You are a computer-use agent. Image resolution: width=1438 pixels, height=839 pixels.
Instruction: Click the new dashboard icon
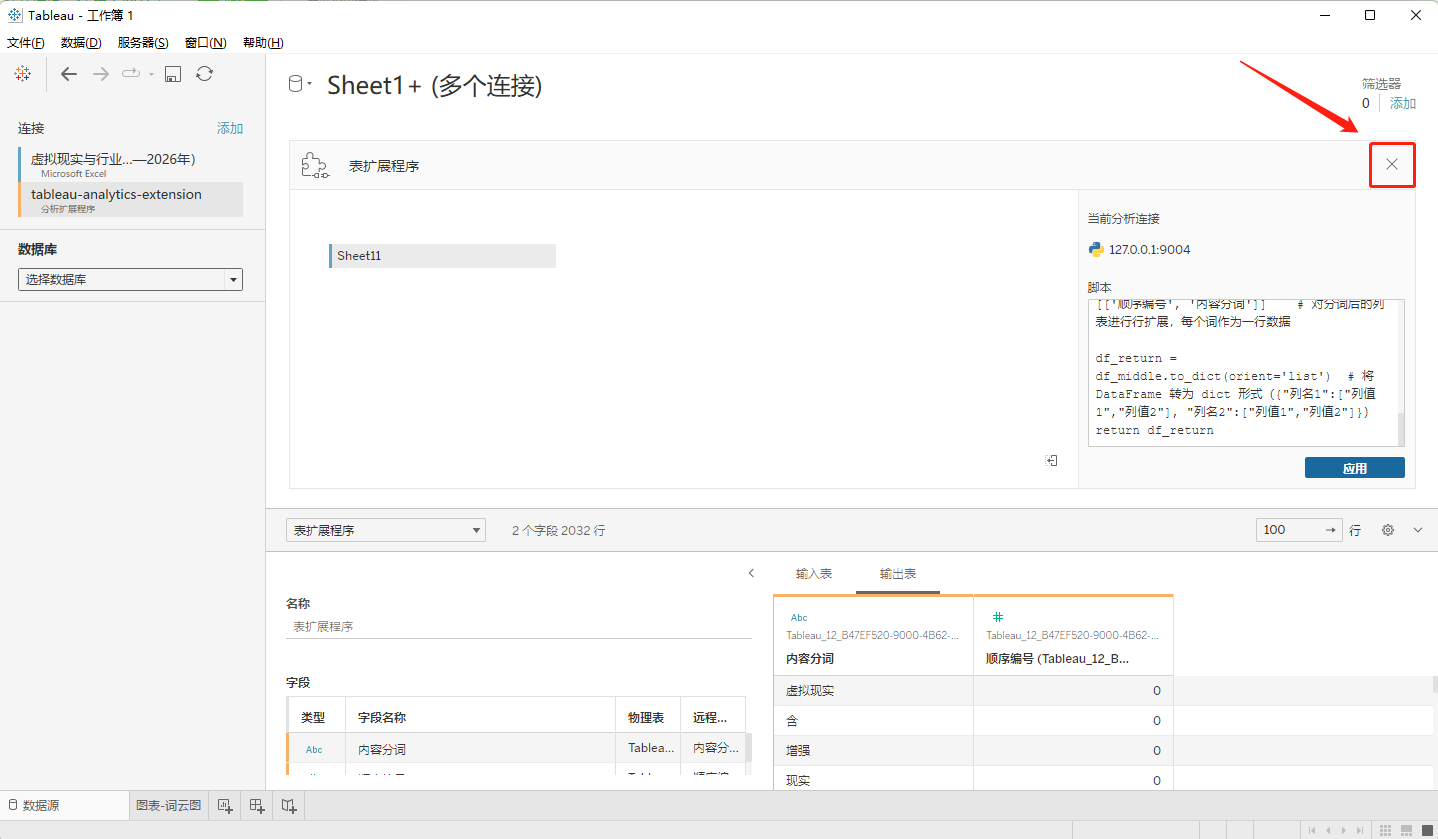tap(257, 805)
